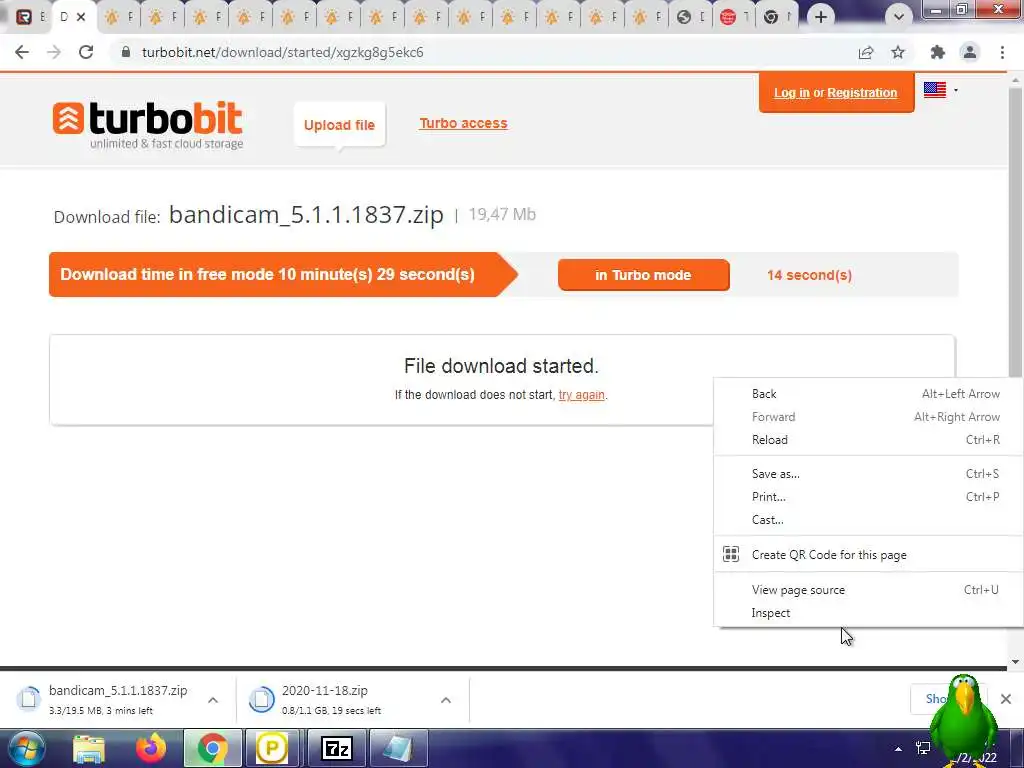Open Windows Explorer from the taskbar
This screenshot has height=768, width=1024.
(89, 748)
